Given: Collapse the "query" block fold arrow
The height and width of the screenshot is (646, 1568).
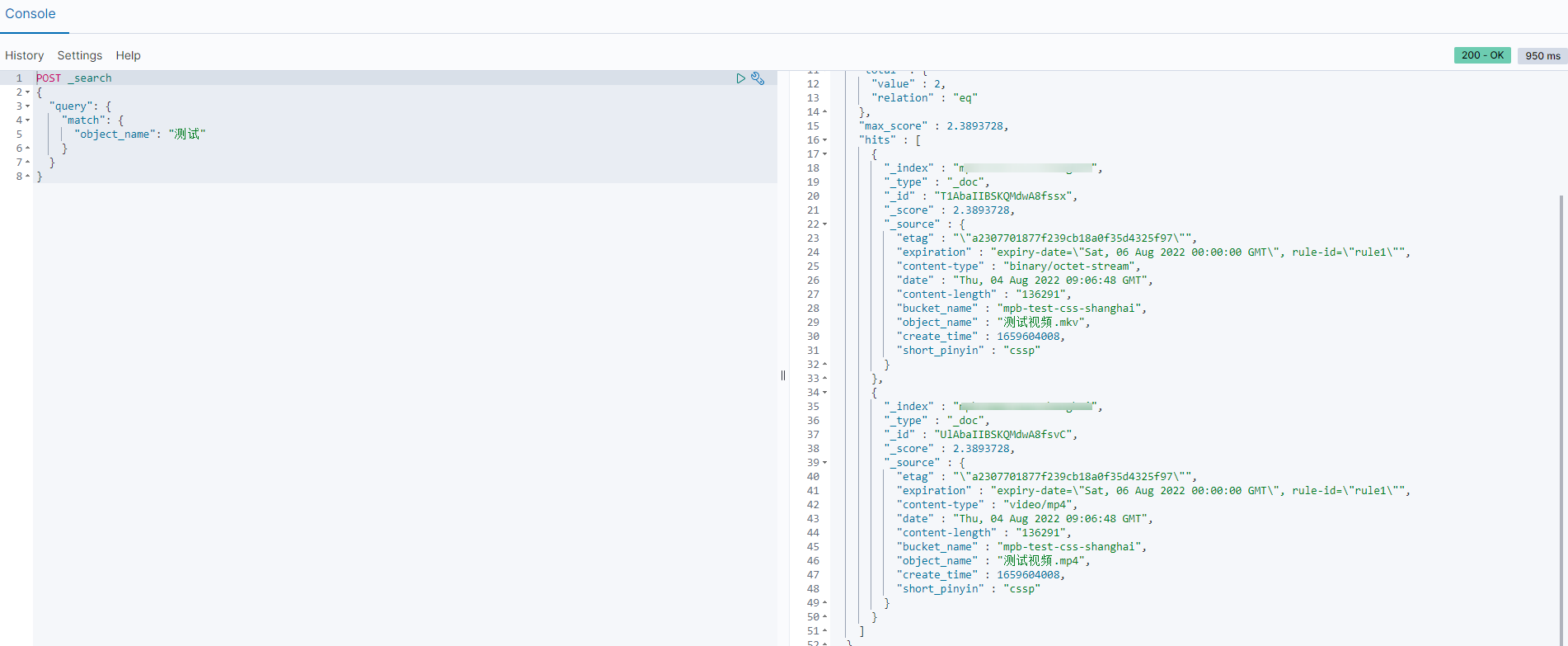Looking at the screenshot, I should [27, 106].
